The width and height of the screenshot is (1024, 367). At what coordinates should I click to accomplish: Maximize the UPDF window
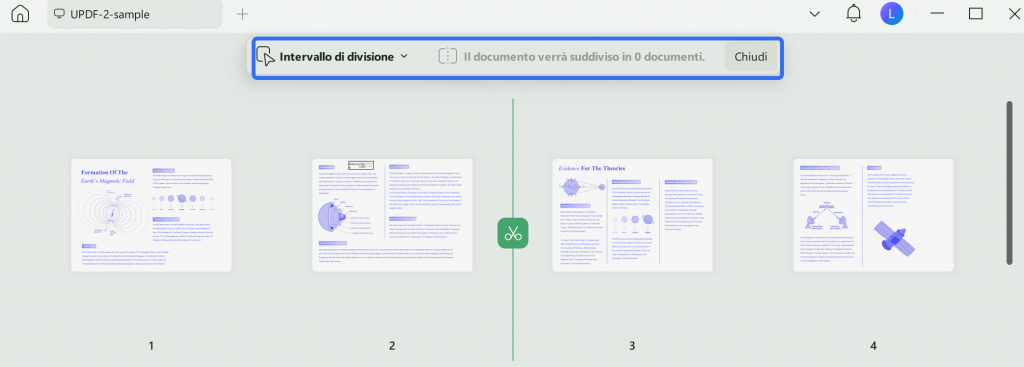pos(976,14)
